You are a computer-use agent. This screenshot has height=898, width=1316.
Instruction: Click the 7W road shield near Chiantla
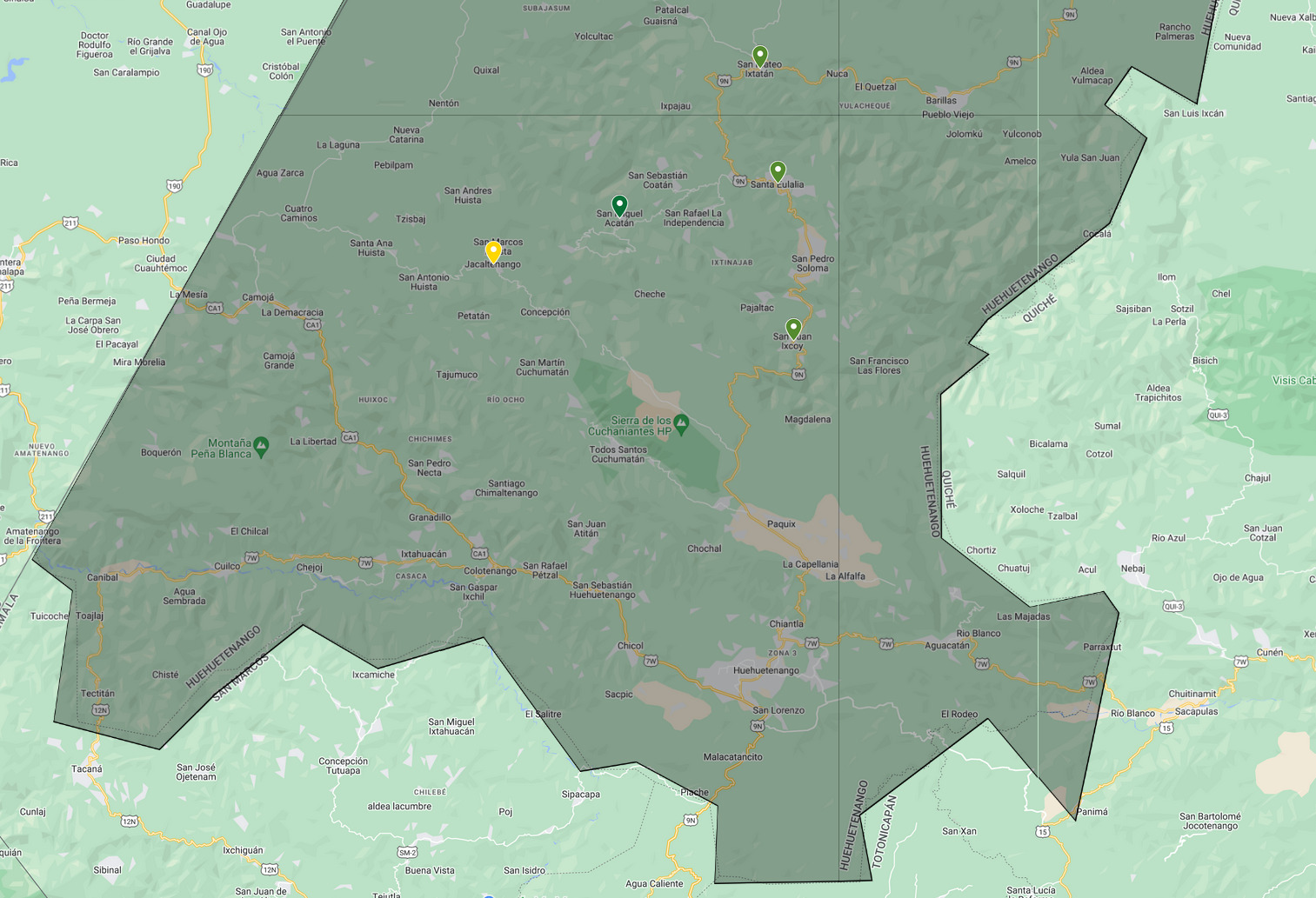pyautogui.click(x=812, y=643)
